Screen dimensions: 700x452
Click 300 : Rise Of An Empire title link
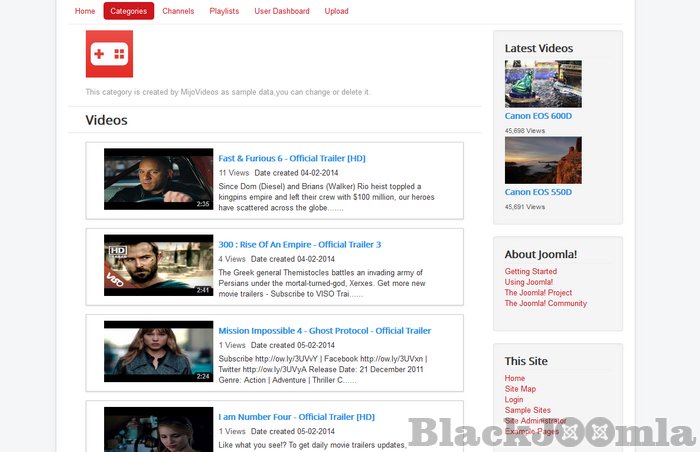click(299, 244)
